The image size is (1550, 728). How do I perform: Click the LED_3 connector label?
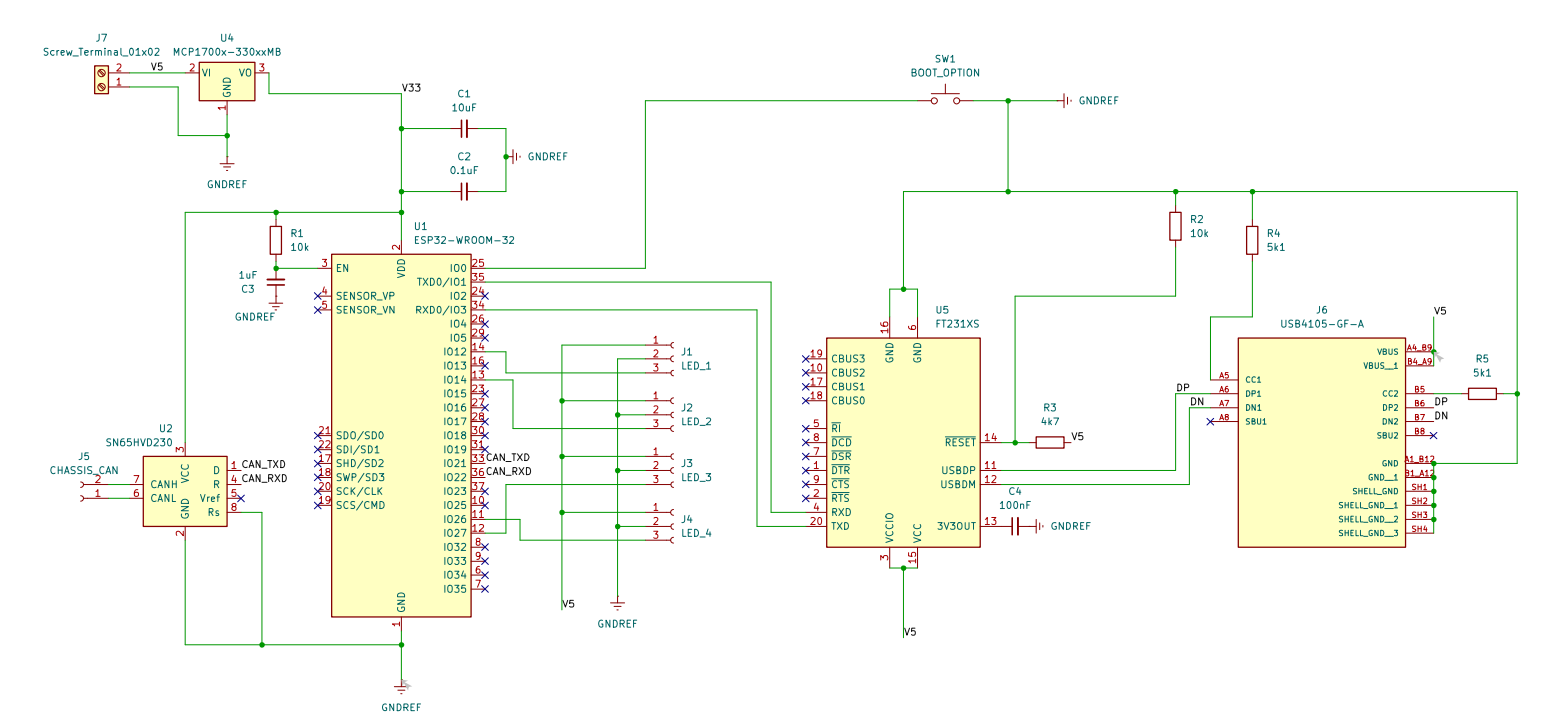click(696, 478)
